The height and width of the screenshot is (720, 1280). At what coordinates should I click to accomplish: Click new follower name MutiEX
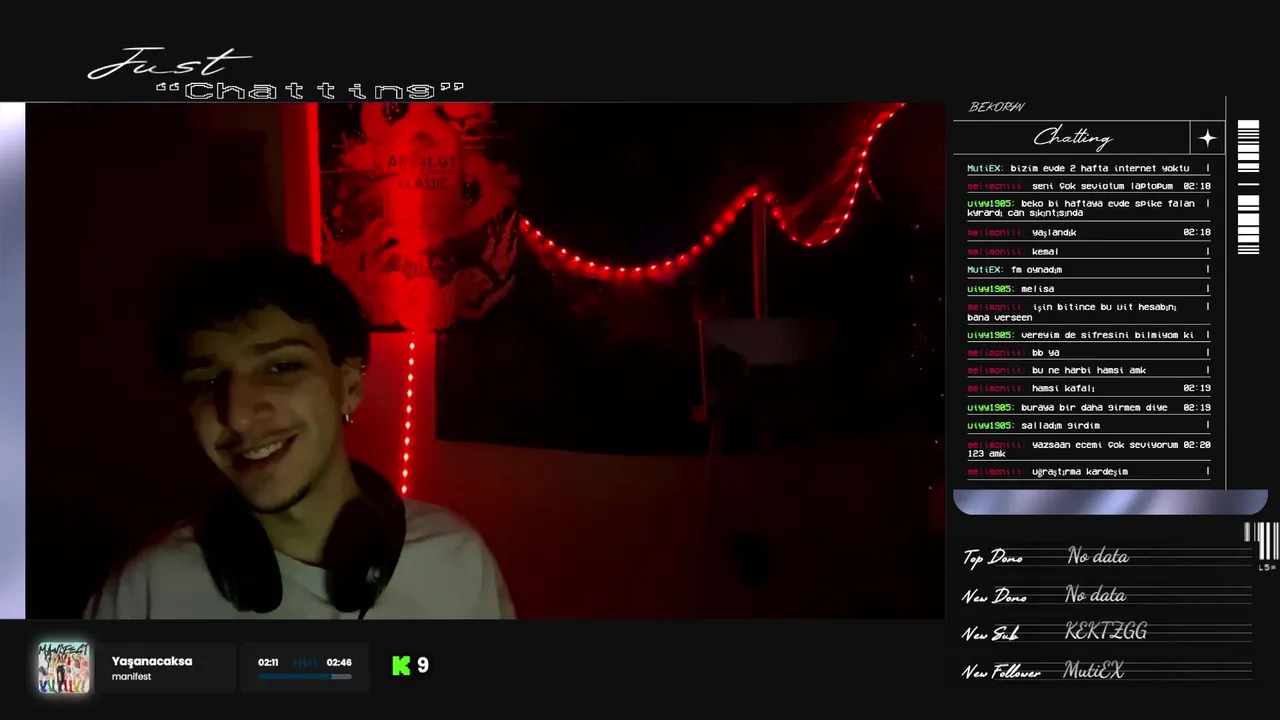point(1094,670)
